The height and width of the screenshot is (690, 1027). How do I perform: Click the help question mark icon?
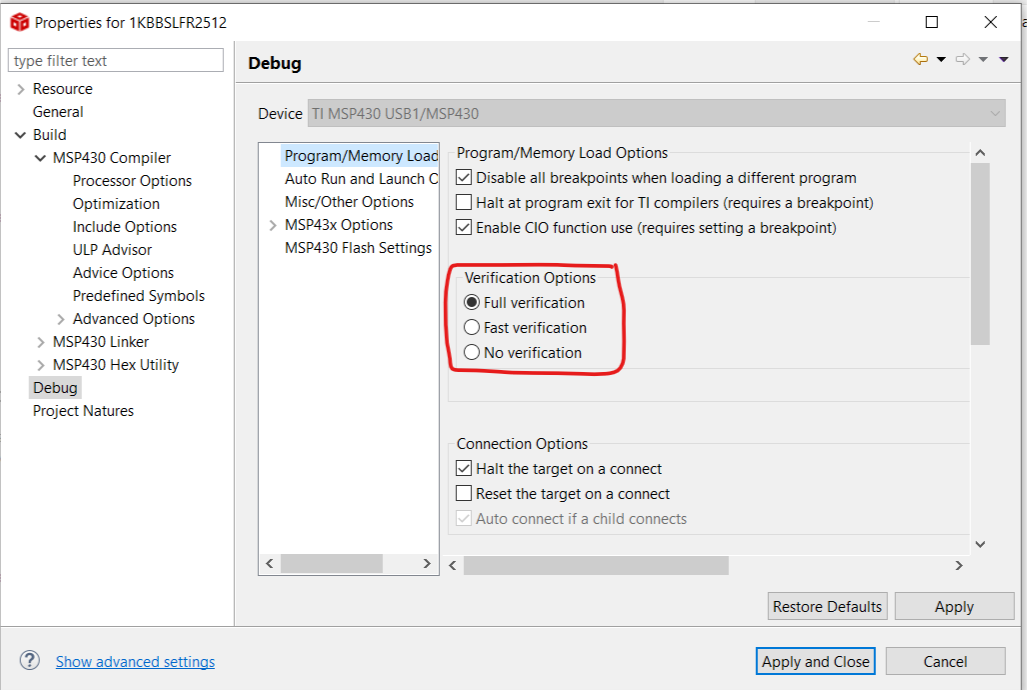point(30,660)
